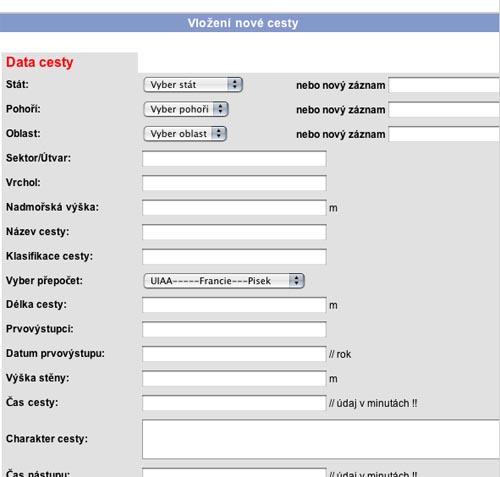500x477 pixels.
Task: Open the Vyber pohoří dropdown
Action: click(x=186, y=109)
